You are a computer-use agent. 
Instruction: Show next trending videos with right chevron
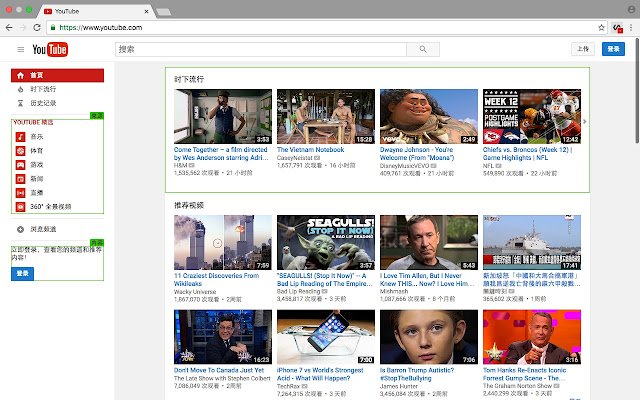tap(584, 121)
